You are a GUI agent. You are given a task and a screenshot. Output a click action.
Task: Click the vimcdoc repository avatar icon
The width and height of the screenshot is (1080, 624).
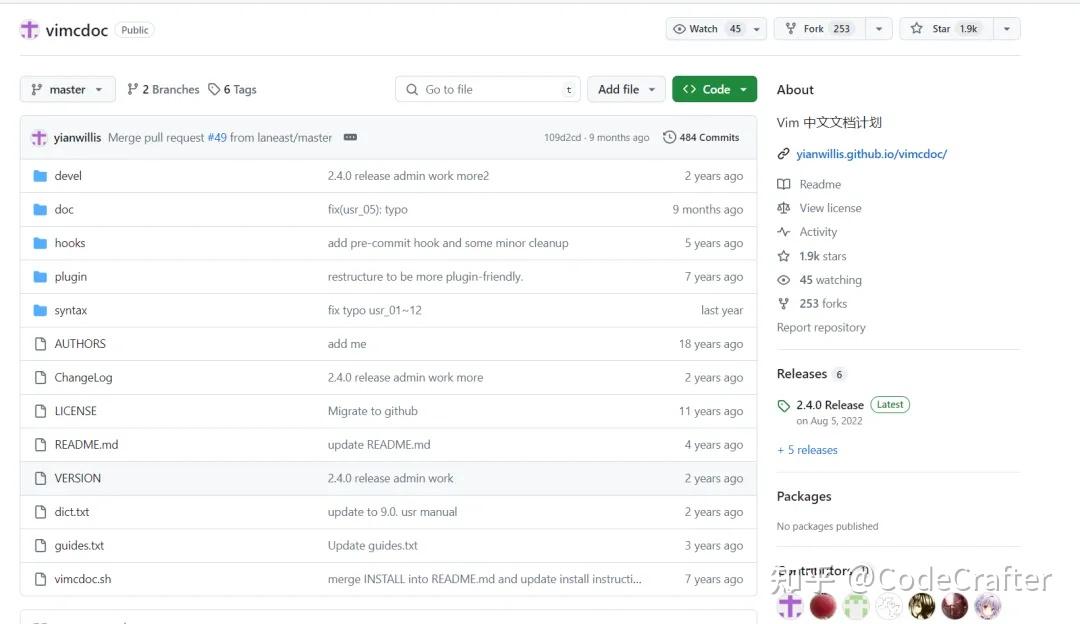coord(28,29)
